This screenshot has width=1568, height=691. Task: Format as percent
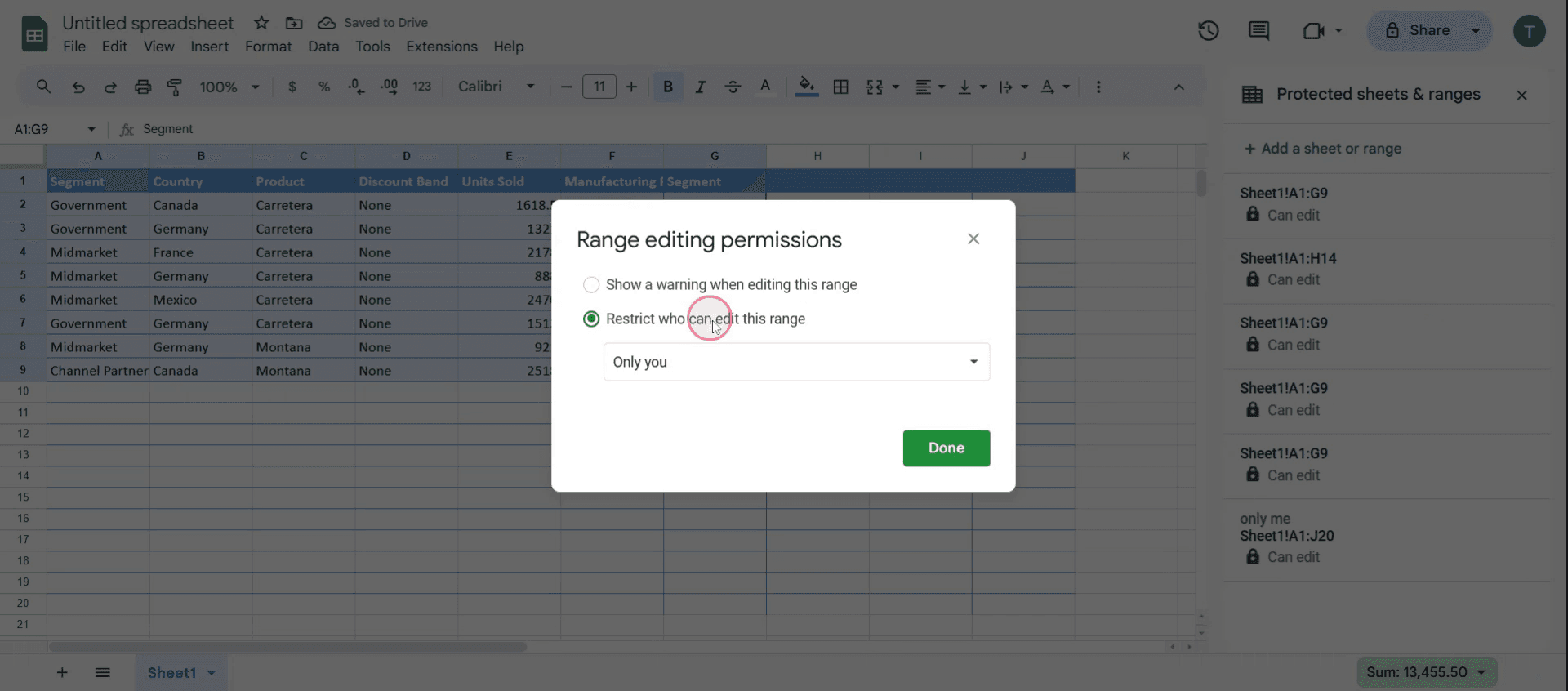pyautogui.click(x=324, y=87)
